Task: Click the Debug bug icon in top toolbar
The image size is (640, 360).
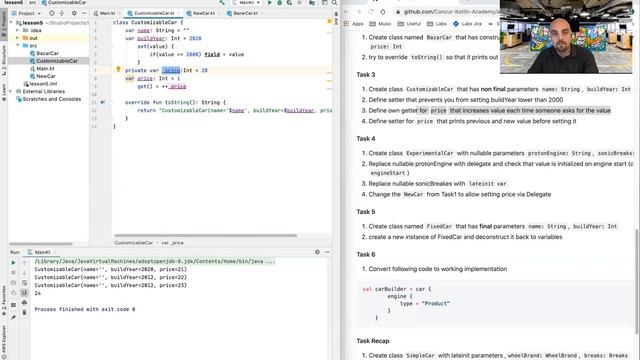Action: [x=280, y=2]
